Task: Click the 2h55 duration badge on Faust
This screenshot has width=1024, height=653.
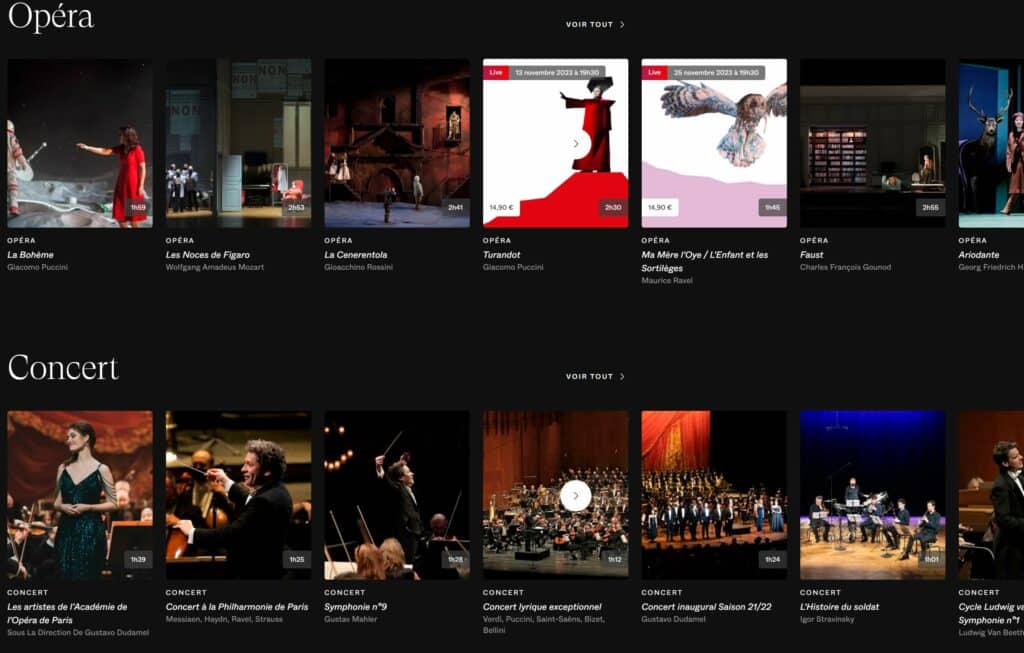Action: tap(931, 208)
